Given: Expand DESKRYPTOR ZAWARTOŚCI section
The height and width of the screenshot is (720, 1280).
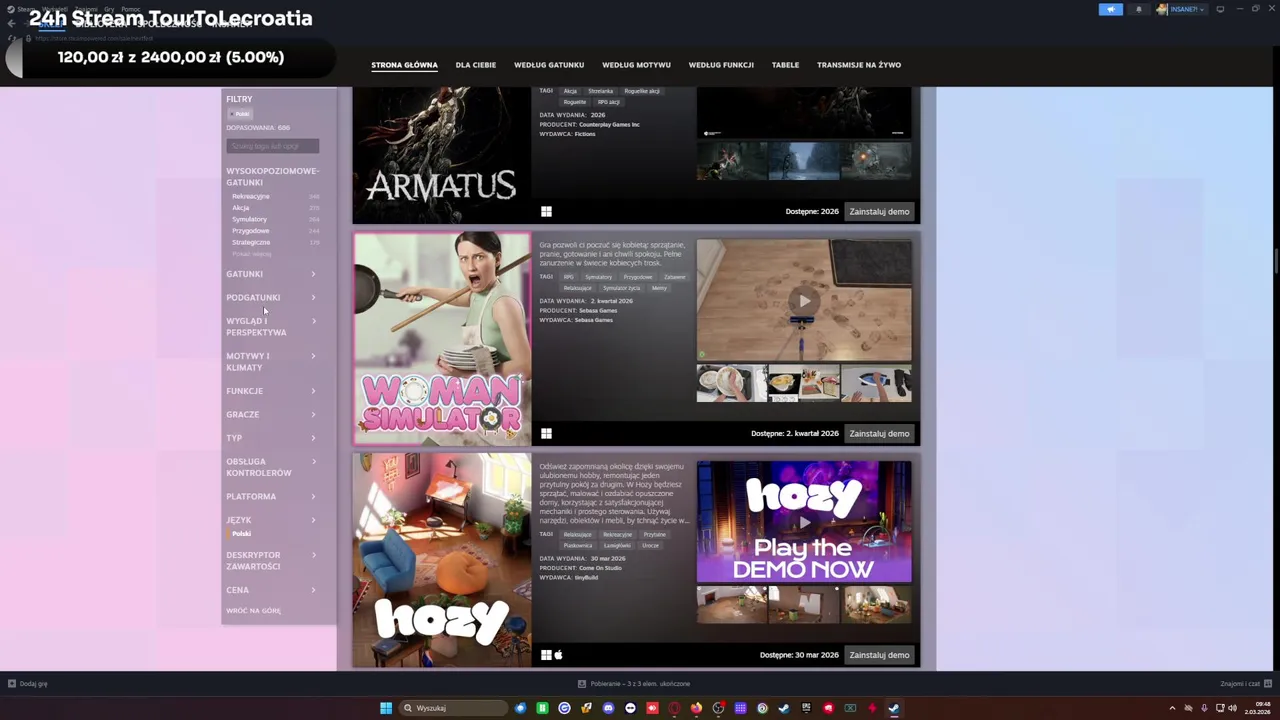Looking at the screenshot, I should pos(271,561).
